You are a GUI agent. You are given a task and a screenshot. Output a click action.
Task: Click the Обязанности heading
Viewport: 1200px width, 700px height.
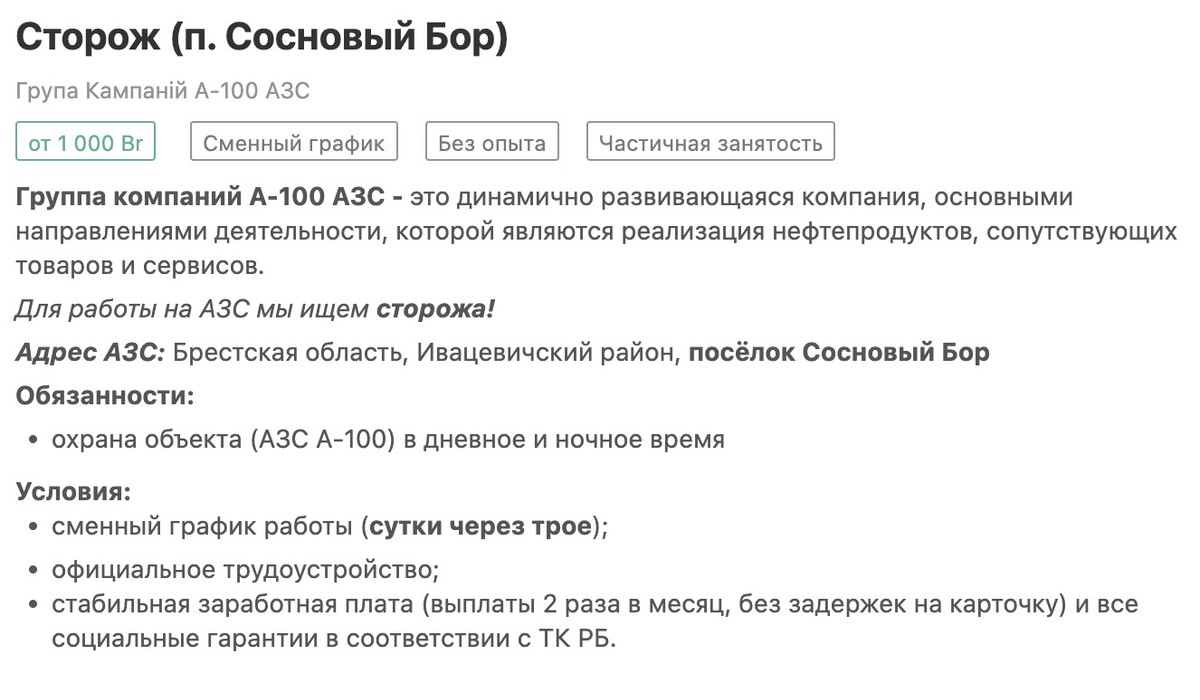(105, 396)
